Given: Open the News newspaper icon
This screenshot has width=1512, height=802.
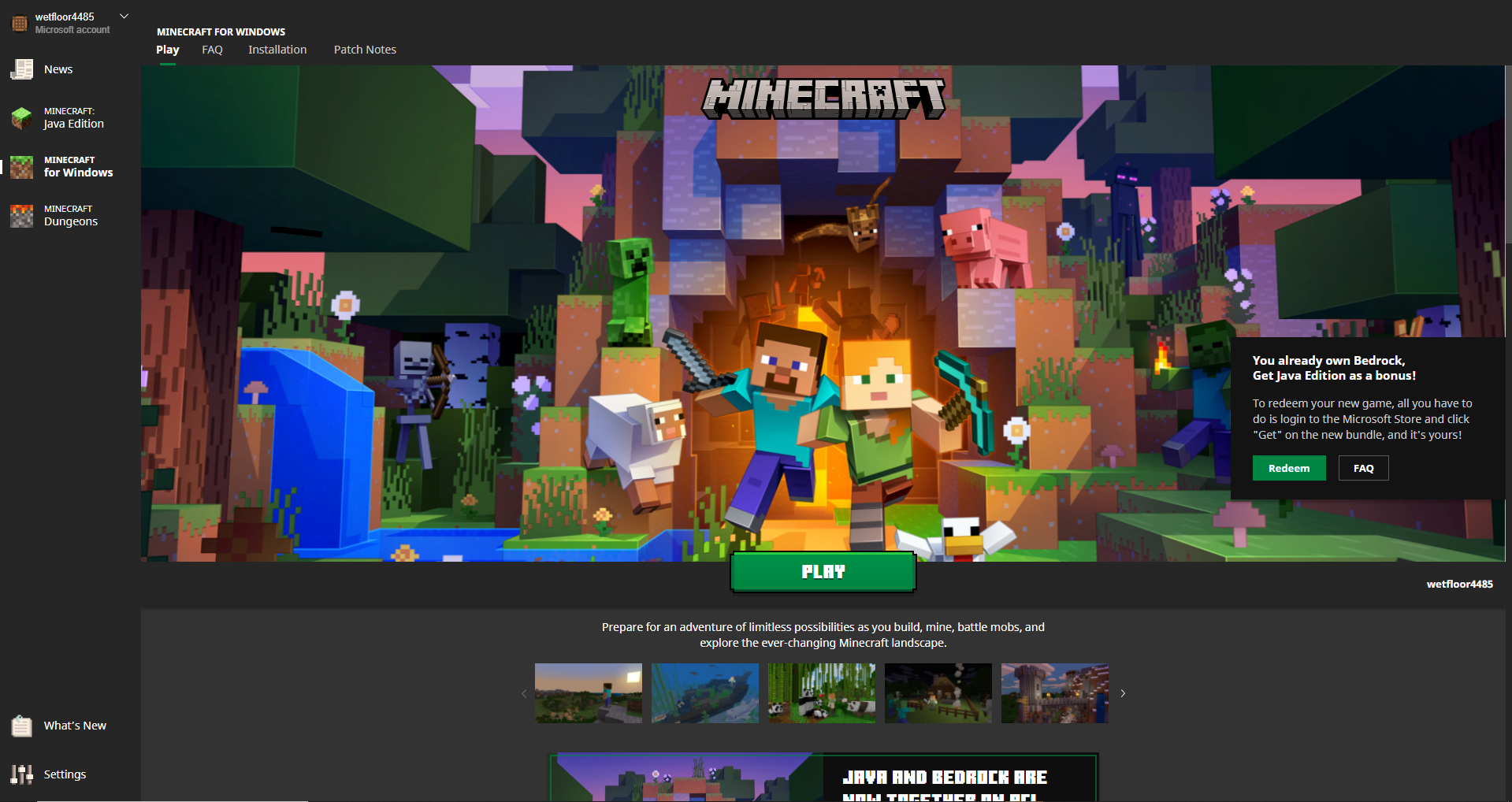Looking at the screenshot, I should 22,69.
